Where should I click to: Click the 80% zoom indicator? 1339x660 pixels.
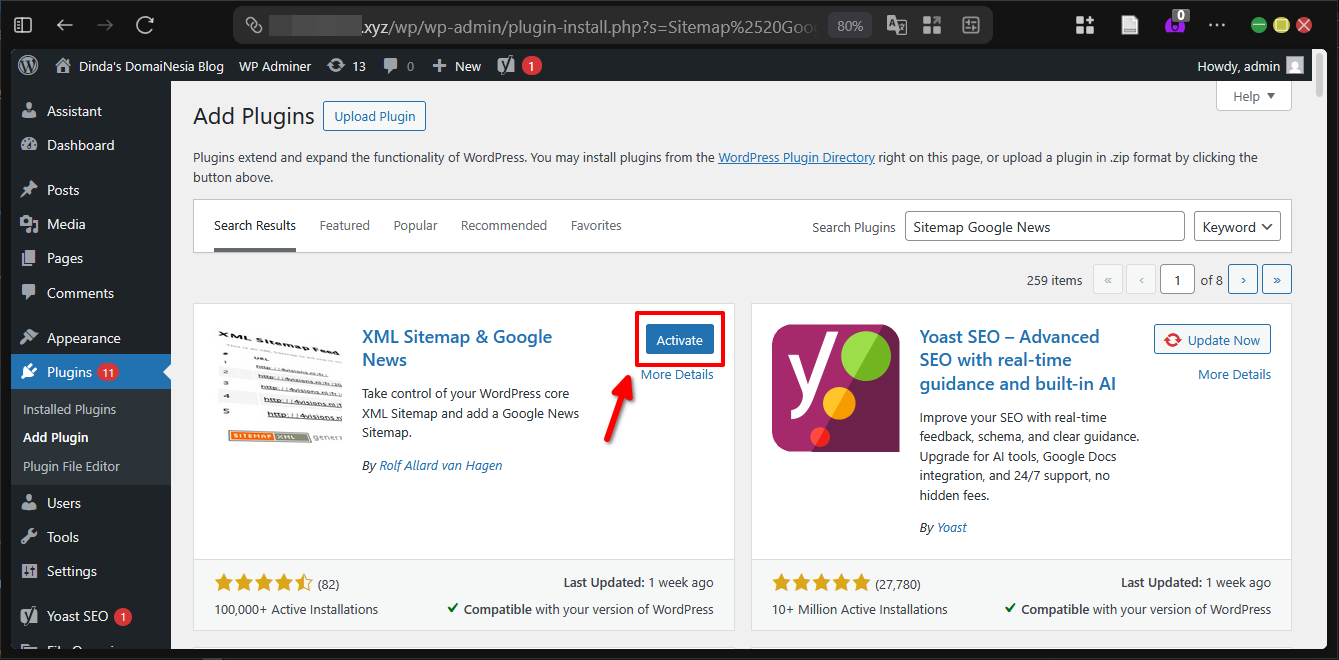[849, 25]
